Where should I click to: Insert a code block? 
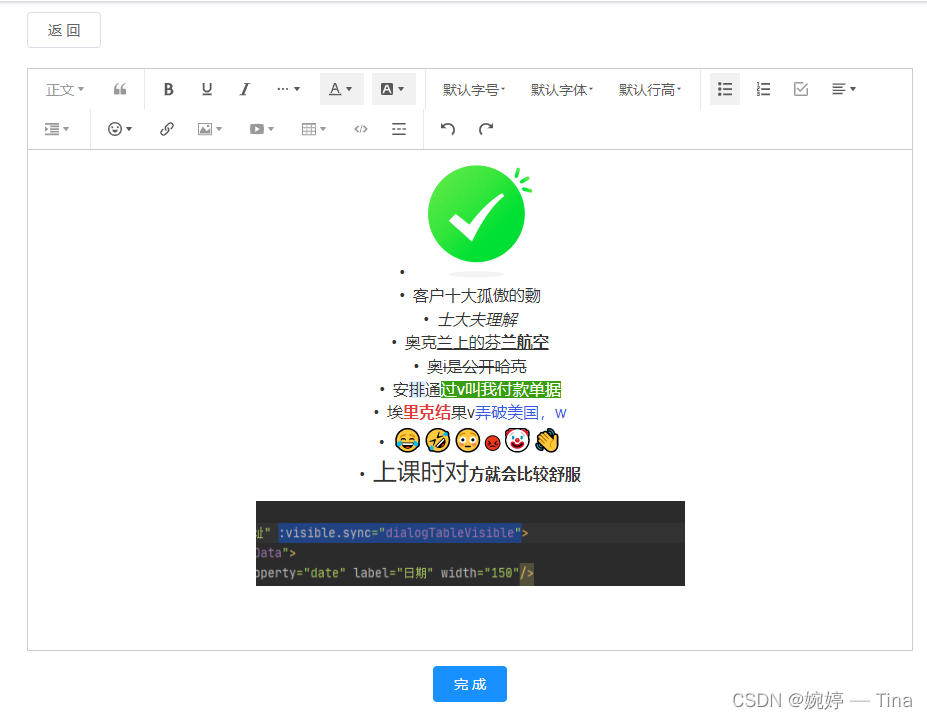coord(360,129)
